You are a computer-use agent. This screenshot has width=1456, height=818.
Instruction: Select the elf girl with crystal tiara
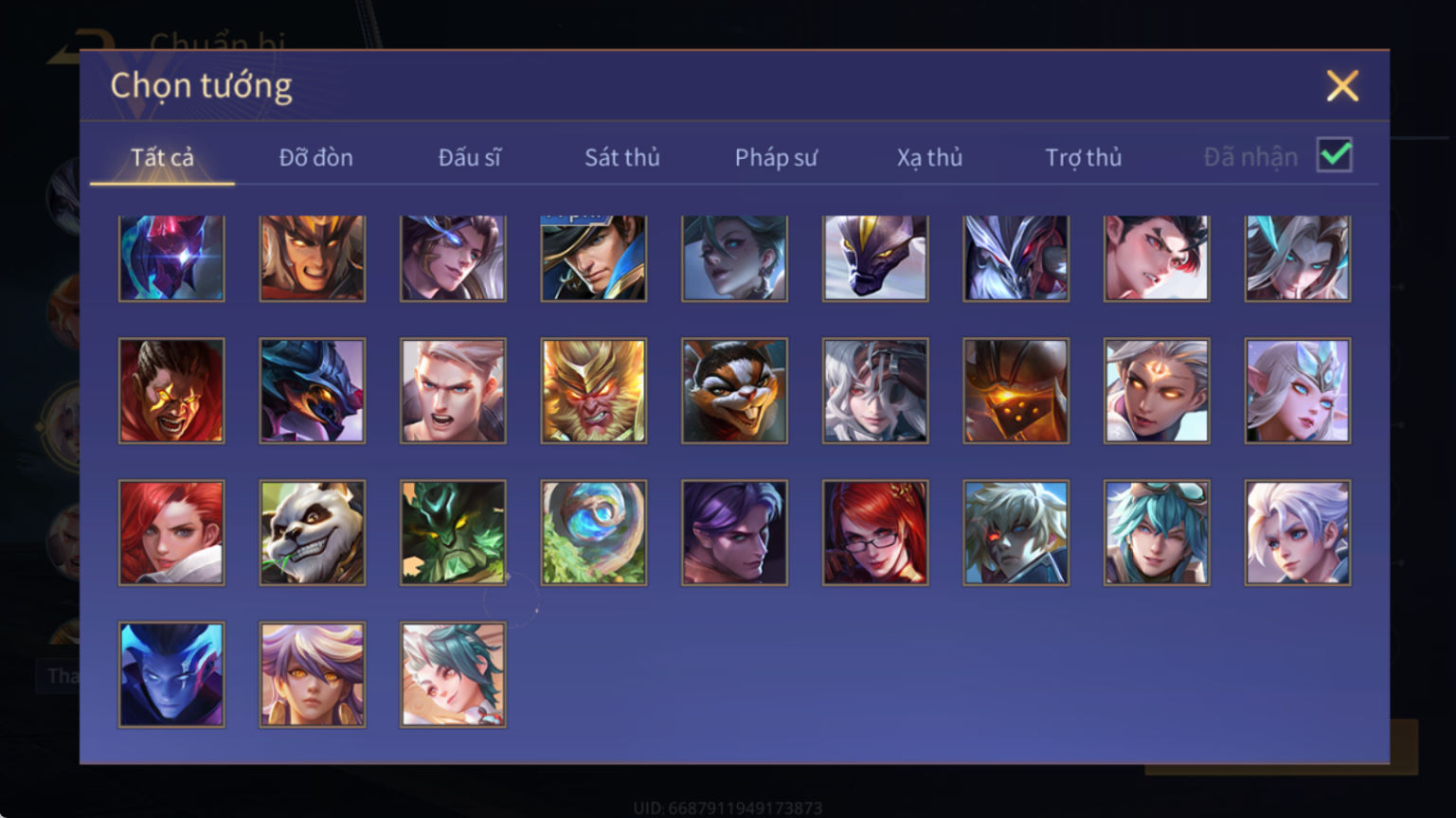[1298, 391]
